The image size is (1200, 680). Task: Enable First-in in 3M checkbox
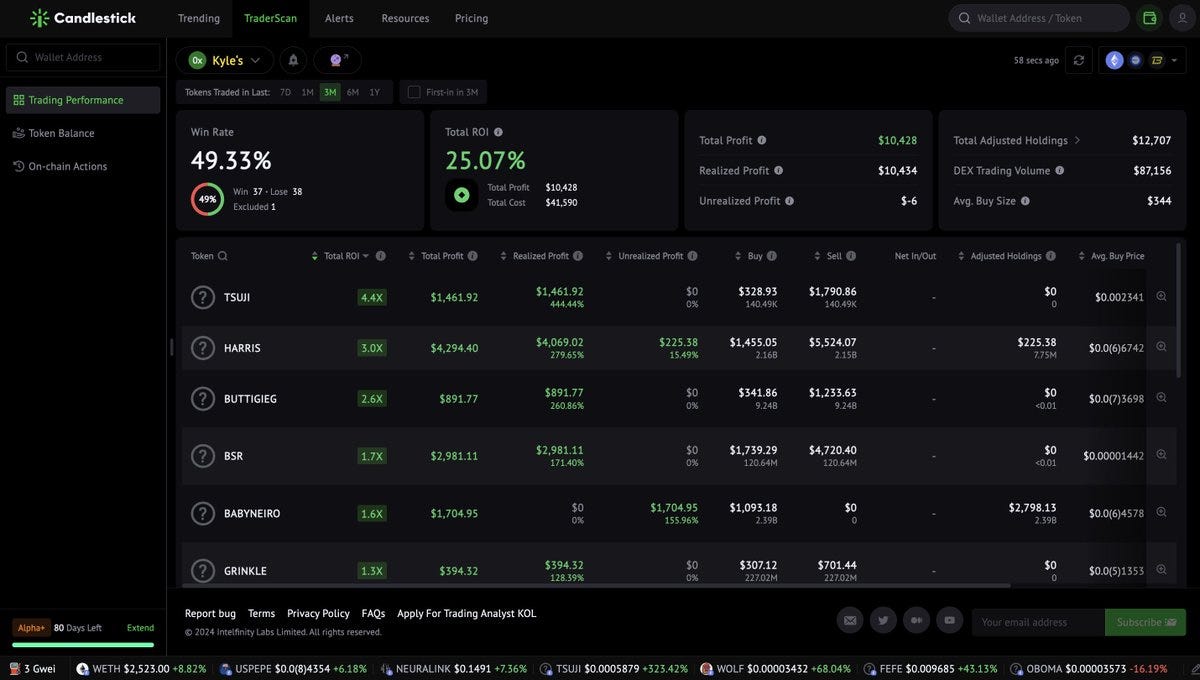click(414, 92)
